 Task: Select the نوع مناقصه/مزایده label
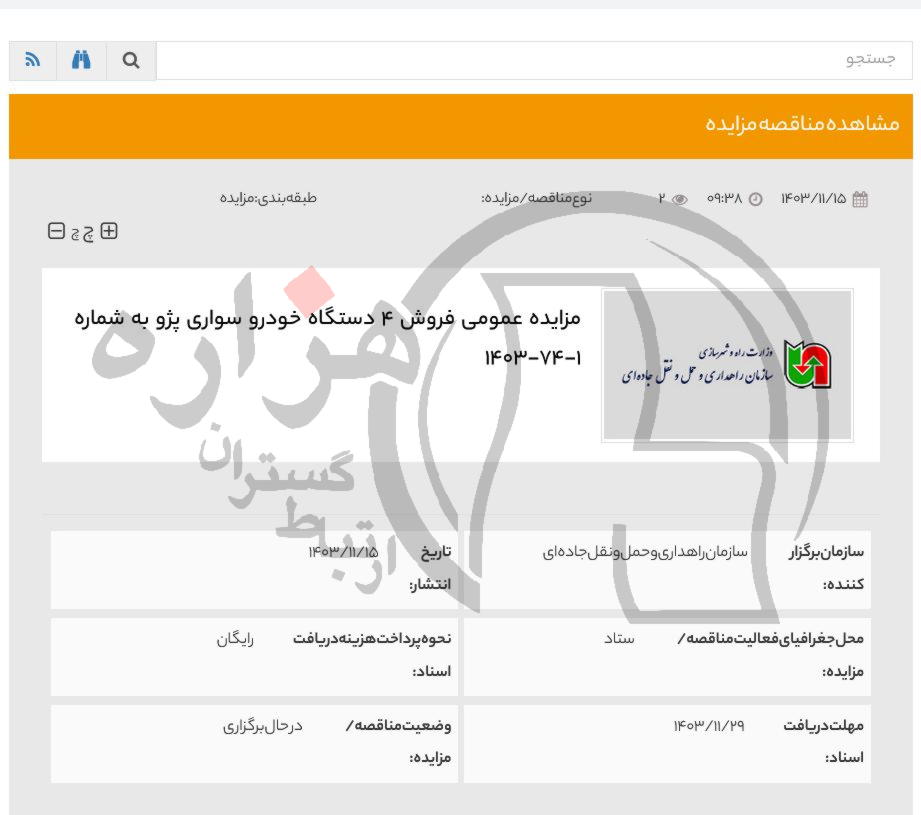(x=530, y=197)
